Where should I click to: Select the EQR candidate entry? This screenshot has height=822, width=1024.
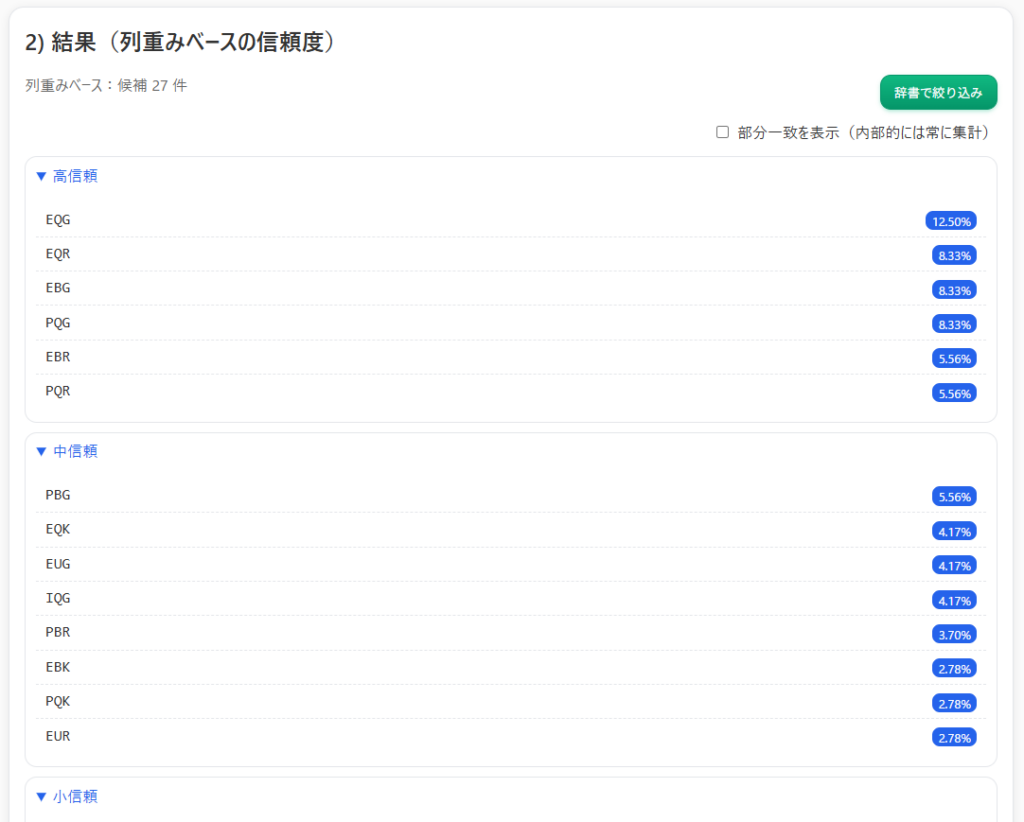pos(58,254)
